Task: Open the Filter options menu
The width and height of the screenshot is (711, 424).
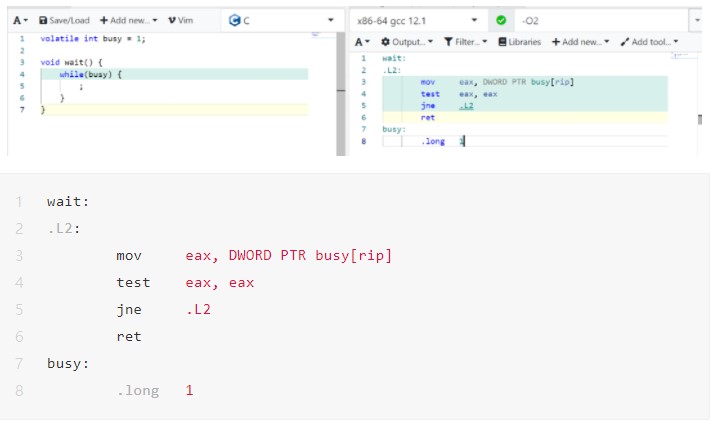Action: (465, 42)
